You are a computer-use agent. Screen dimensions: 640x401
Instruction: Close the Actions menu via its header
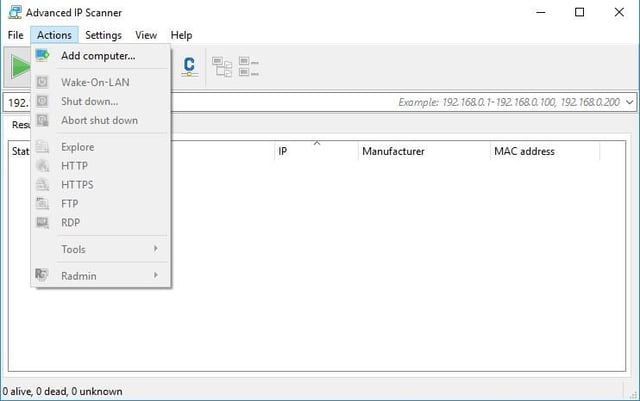point(54,35)
